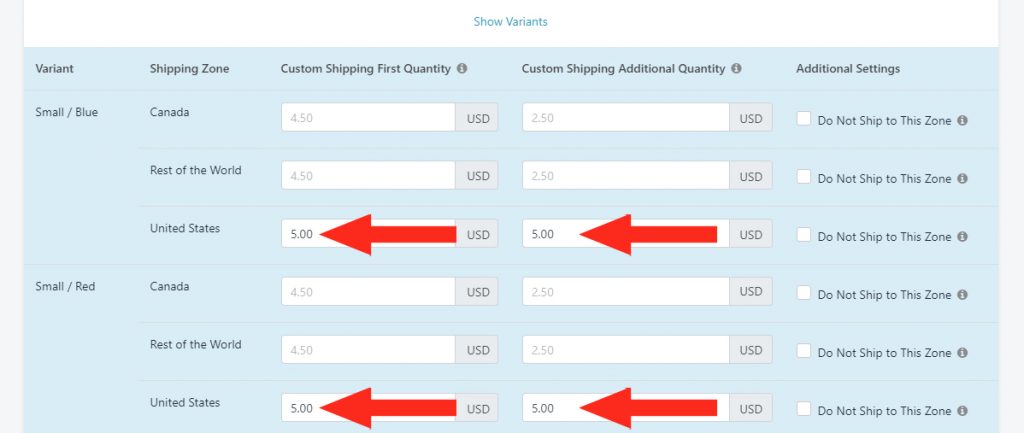
Task: Check Do Not Ship for Small / Blue Canada
Action: click(804, 118)
